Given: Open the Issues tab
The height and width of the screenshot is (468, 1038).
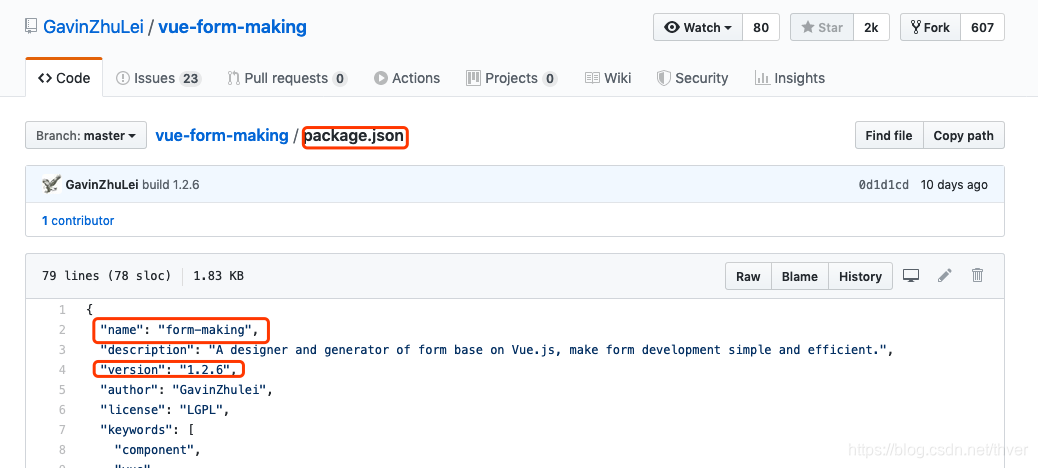Looking at the screenshot, I should [158, 78].
